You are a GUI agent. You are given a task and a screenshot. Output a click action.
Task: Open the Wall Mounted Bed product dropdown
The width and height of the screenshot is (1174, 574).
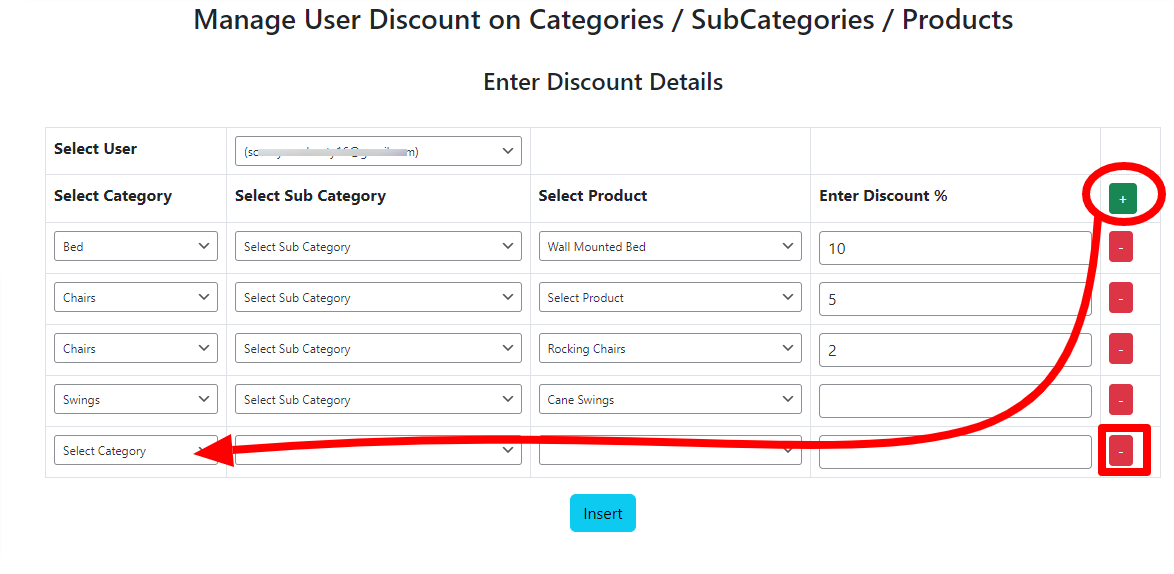tap(670, 246)
